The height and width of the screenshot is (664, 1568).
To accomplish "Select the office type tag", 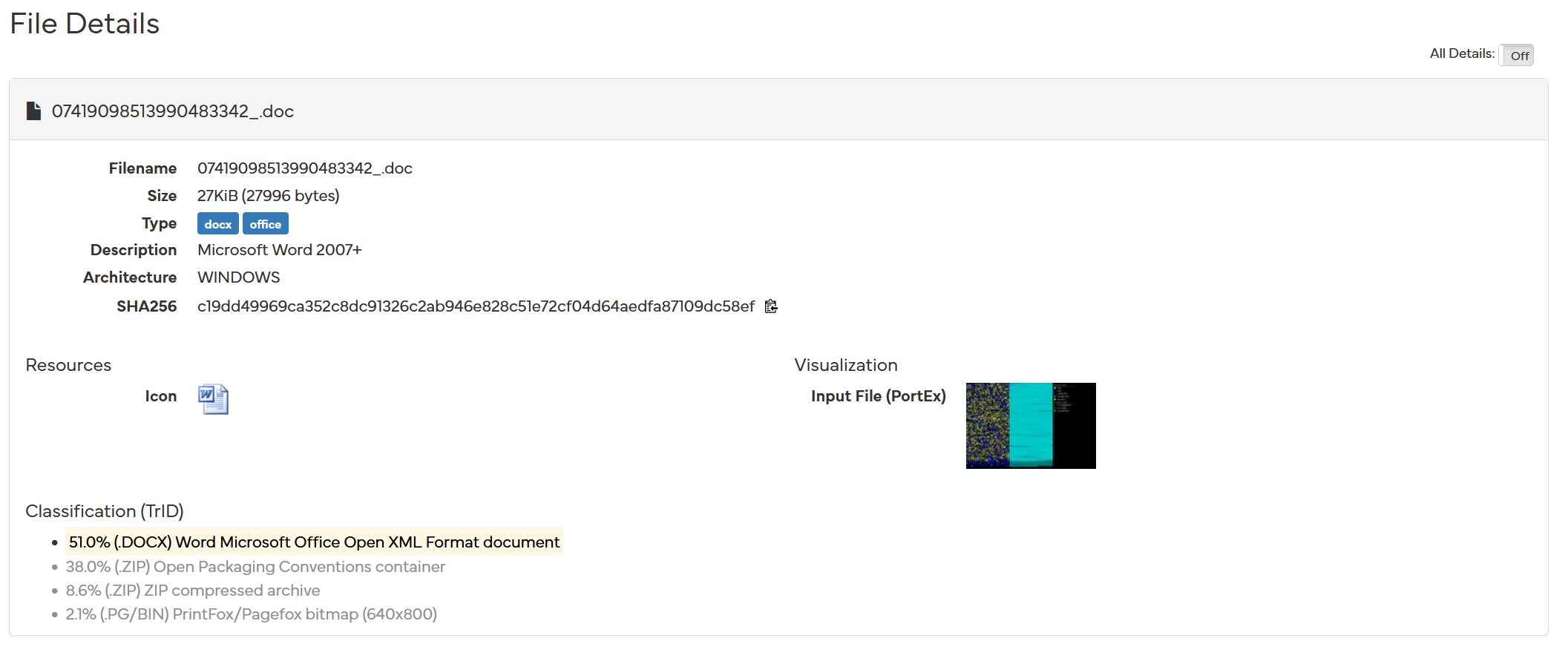I will pyautogui.click(x=265, y=224).
